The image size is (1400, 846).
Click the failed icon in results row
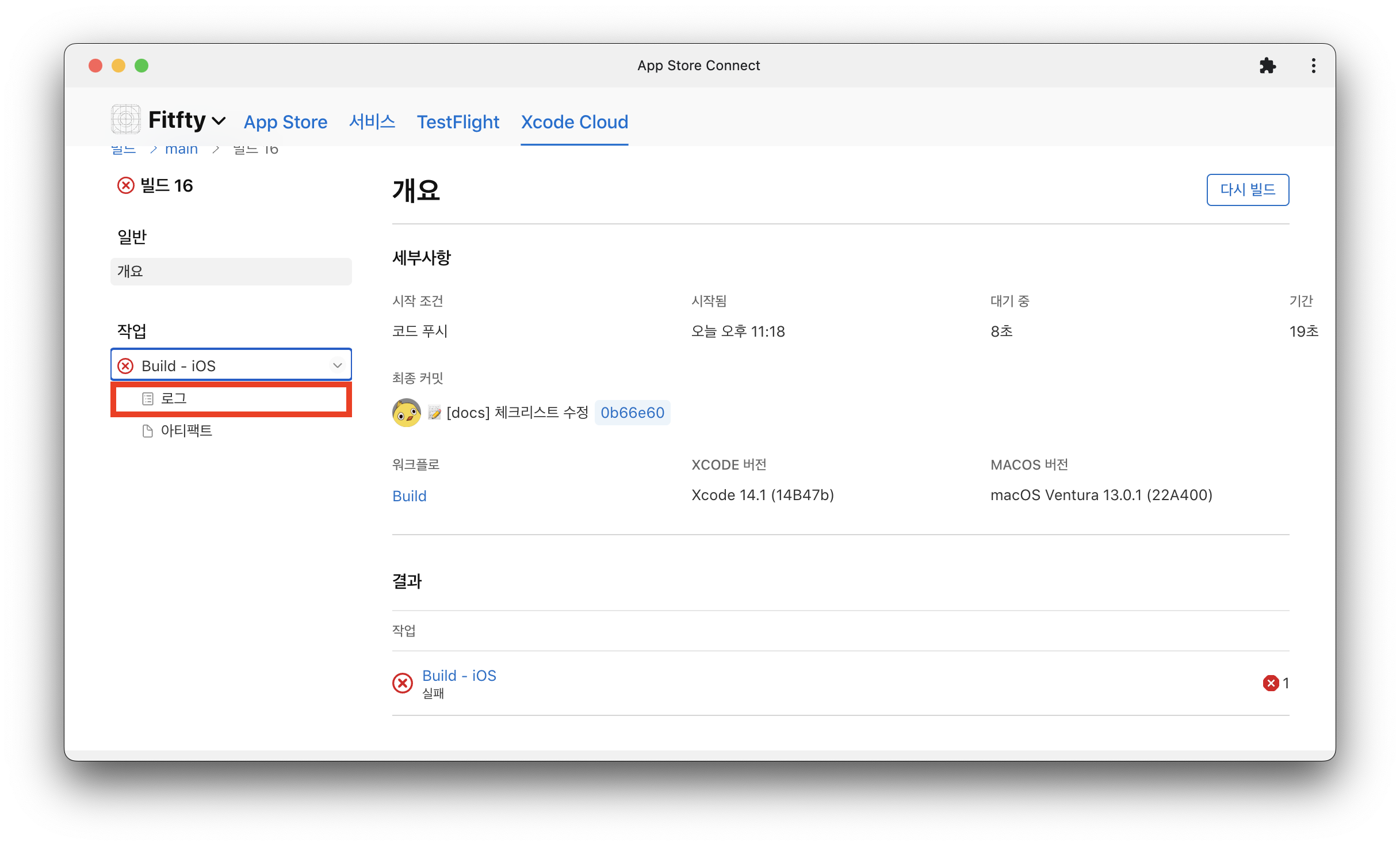[x=403, y=683]
